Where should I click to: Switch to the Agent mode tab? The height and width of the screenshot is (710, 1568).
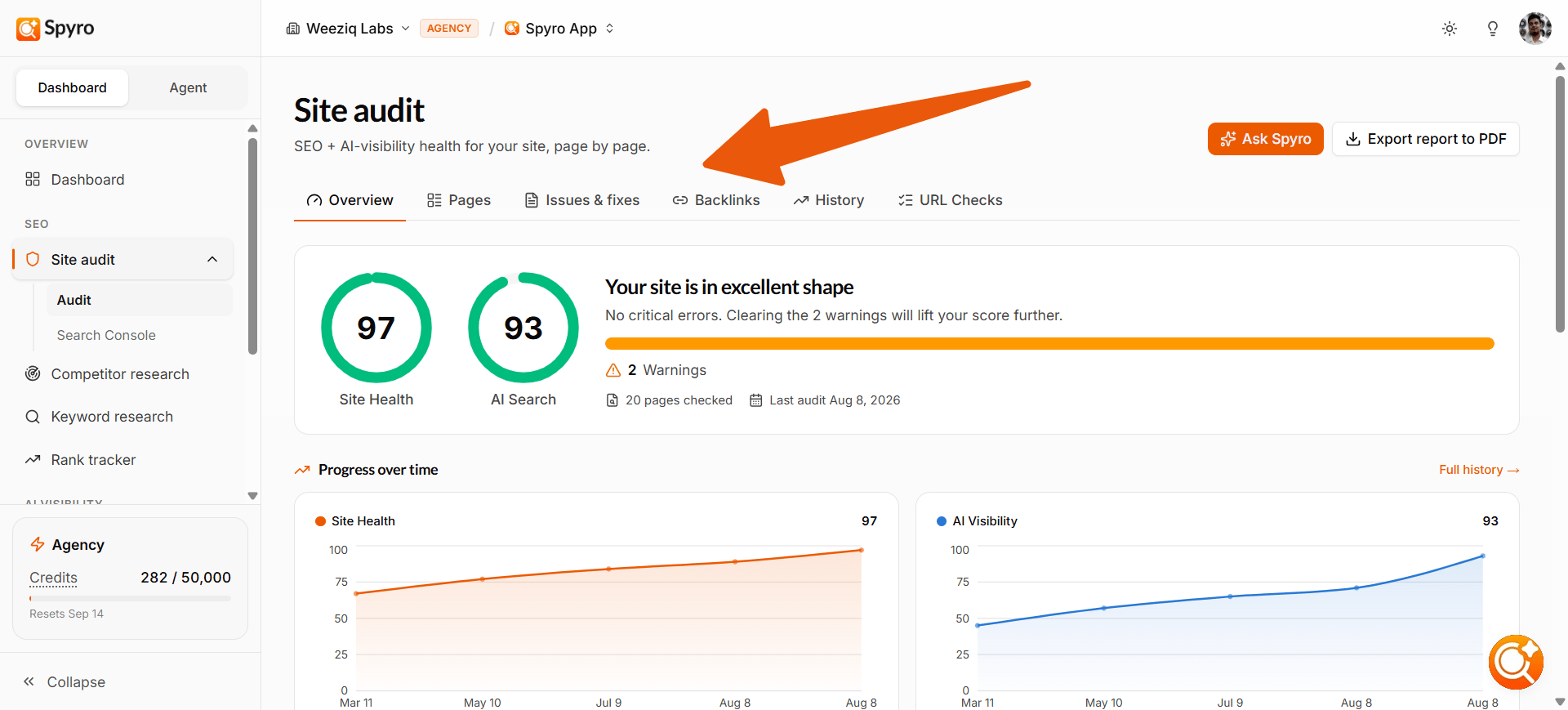pos(188,87)
